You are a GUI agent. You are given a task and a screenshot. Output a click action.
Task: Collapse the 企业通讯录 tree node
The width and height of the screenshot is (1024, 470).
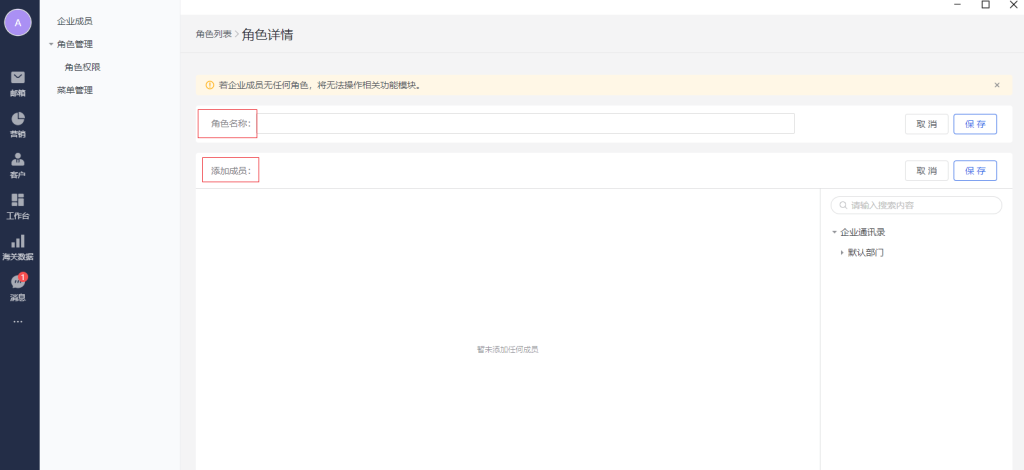tap(834, 232)
